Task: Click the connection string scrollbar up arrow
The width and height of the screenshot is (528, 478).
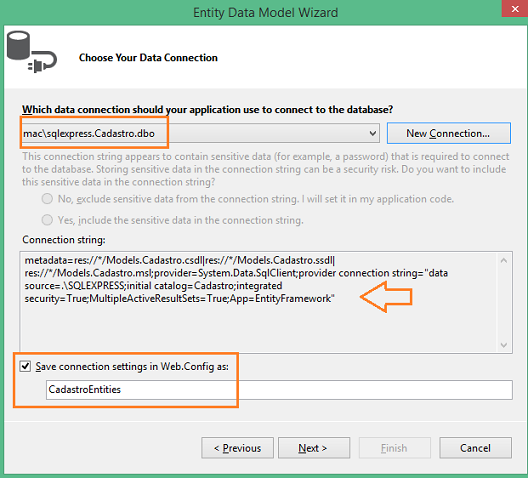Action: 504,261
